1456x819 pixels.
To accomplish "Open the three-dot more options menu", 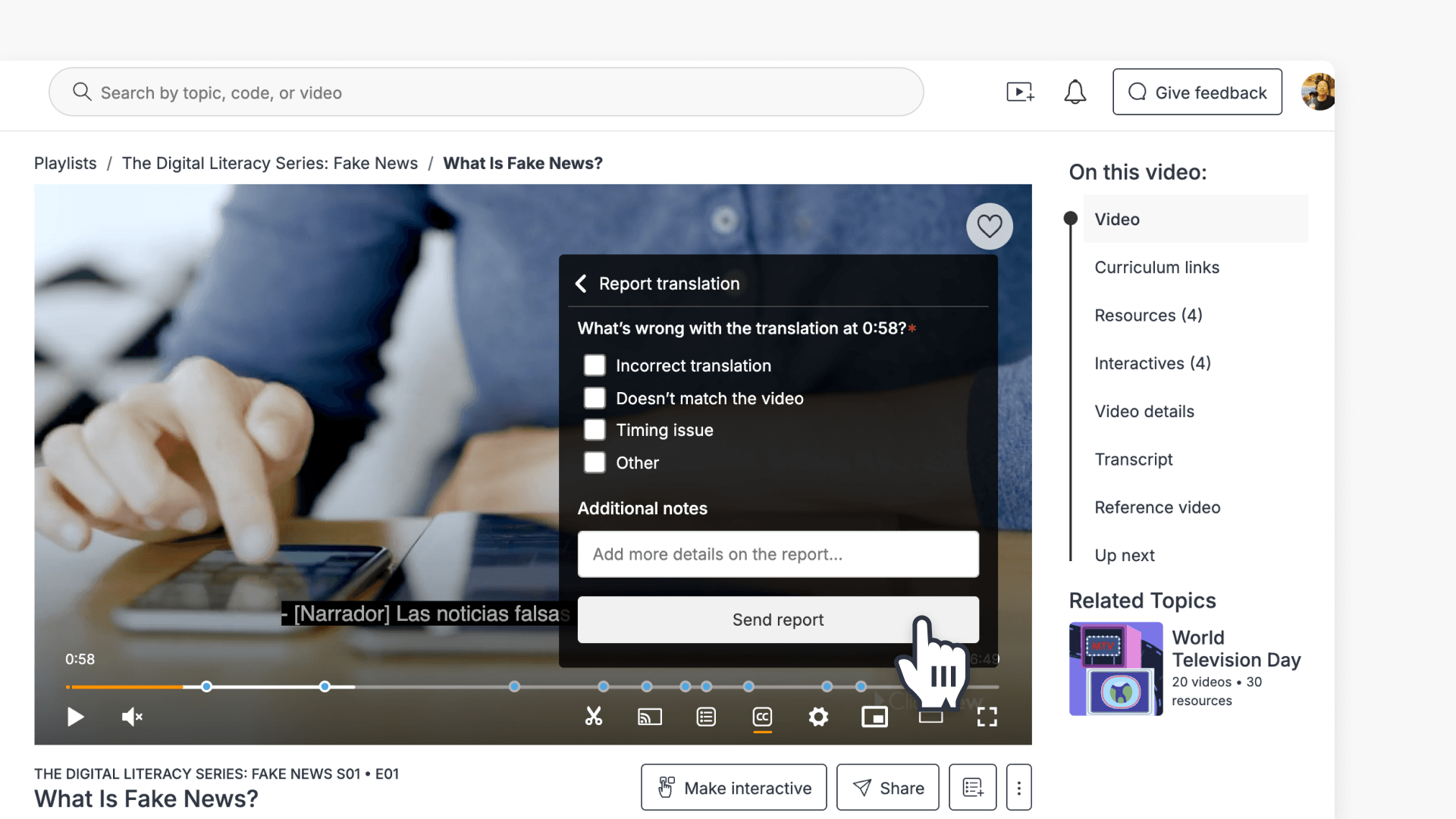I will point(1018,787).
